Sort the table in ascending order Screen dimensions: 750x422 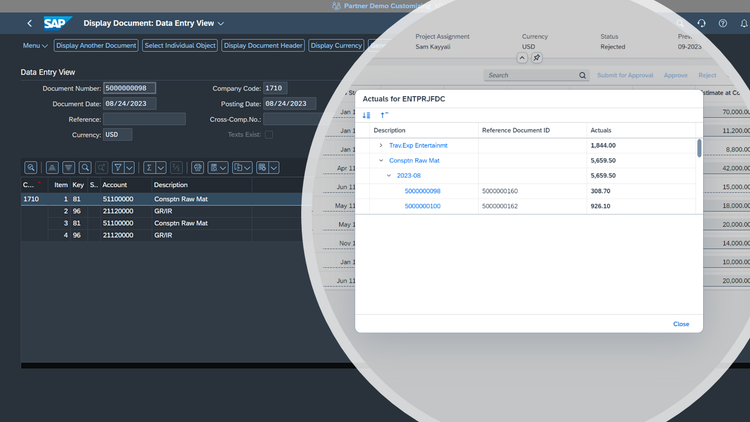coord(52,167)
